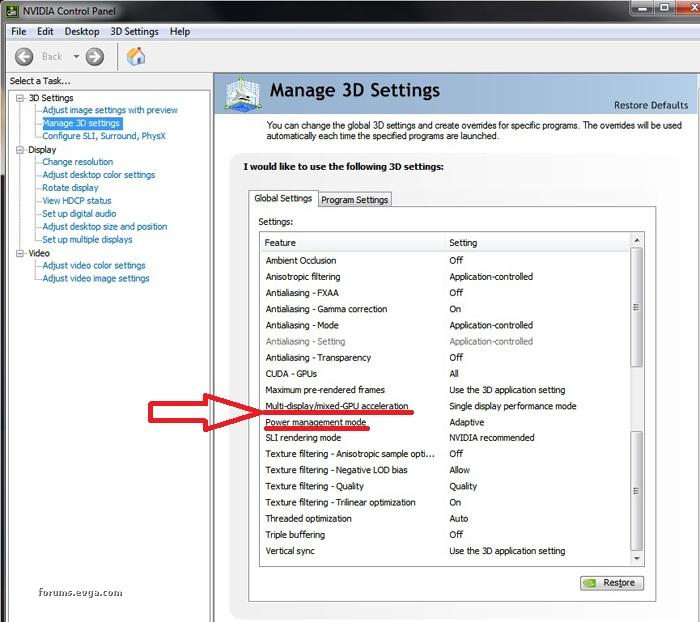
Task: Click the Manage 3D Settings header icon
Action: pyautogui.click(x=242, y=94)
